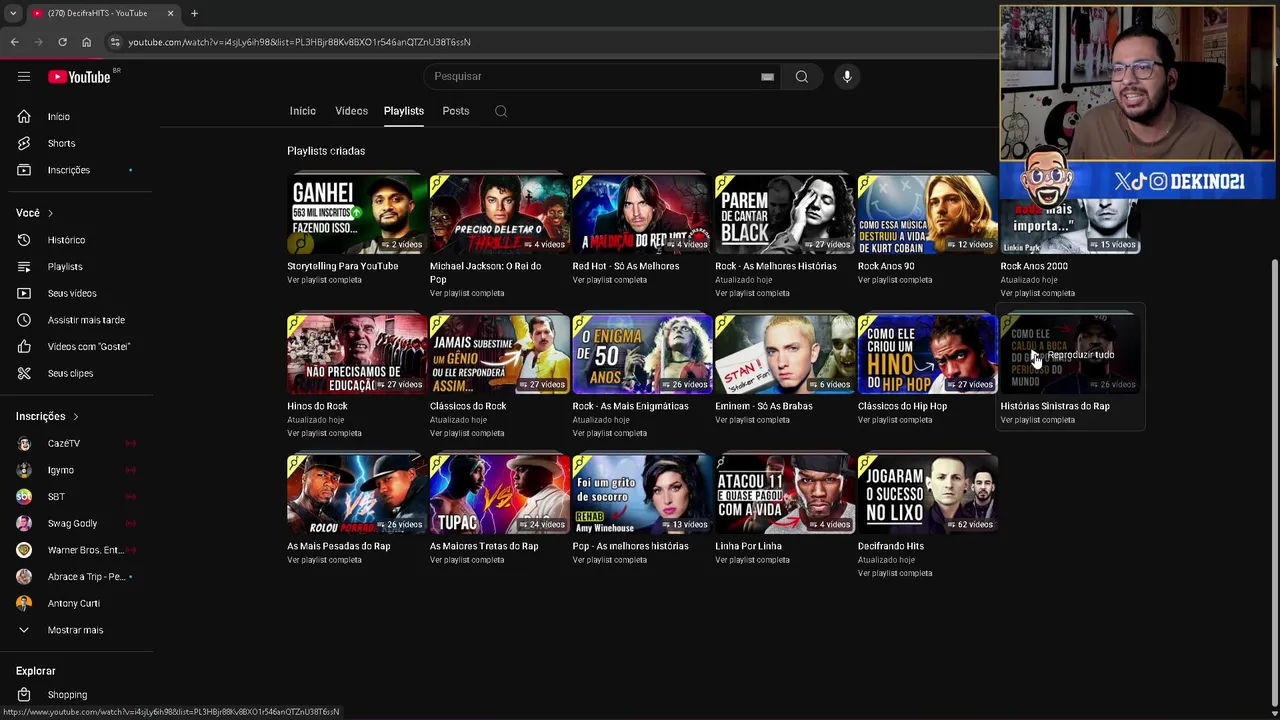Open the tab search dropdown arrow
1280x720 pixels.
[12, 13]
